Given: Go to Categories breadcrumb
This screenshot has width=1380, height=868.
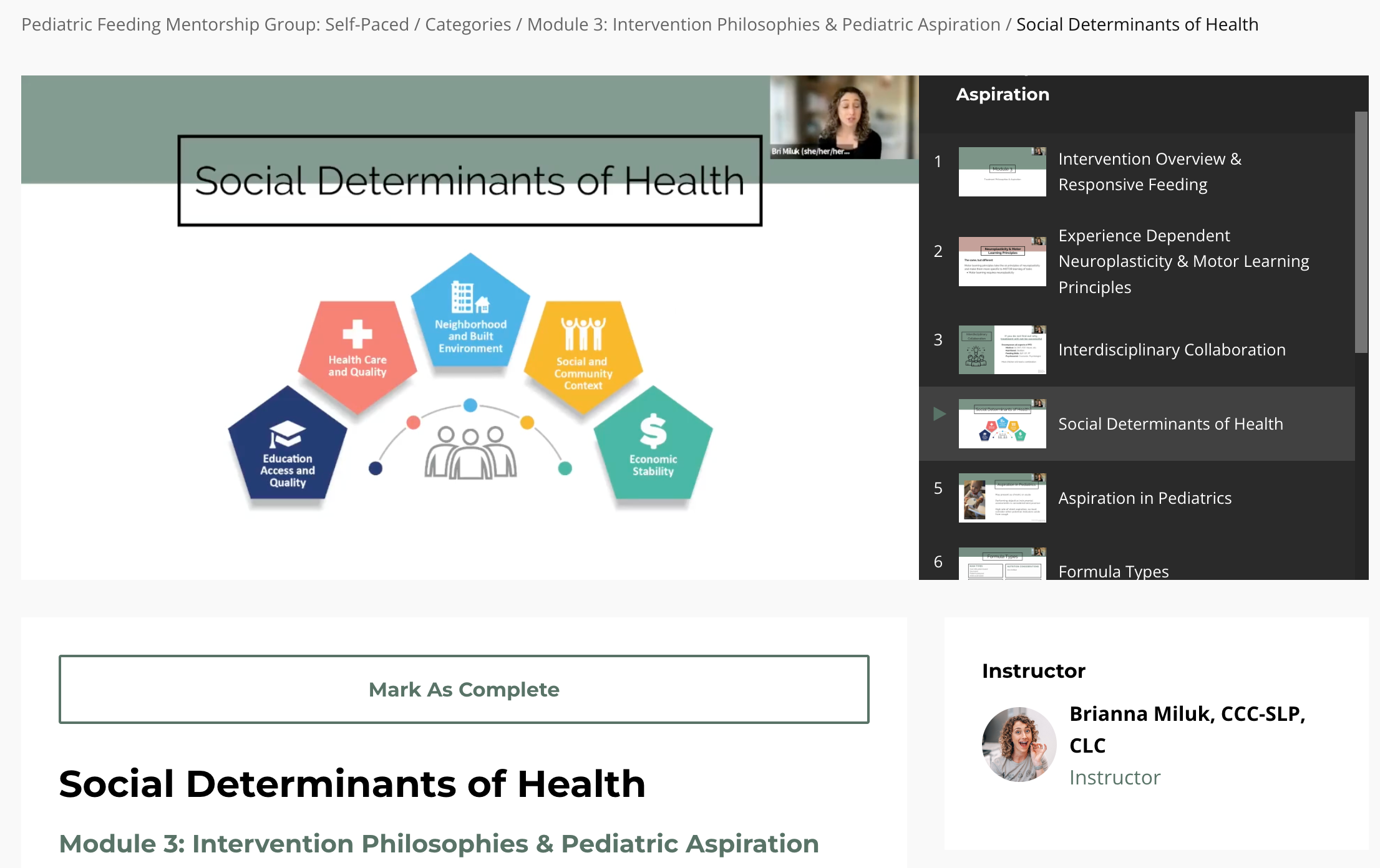Looking at the screenshot, I should [x=468, y=24].
